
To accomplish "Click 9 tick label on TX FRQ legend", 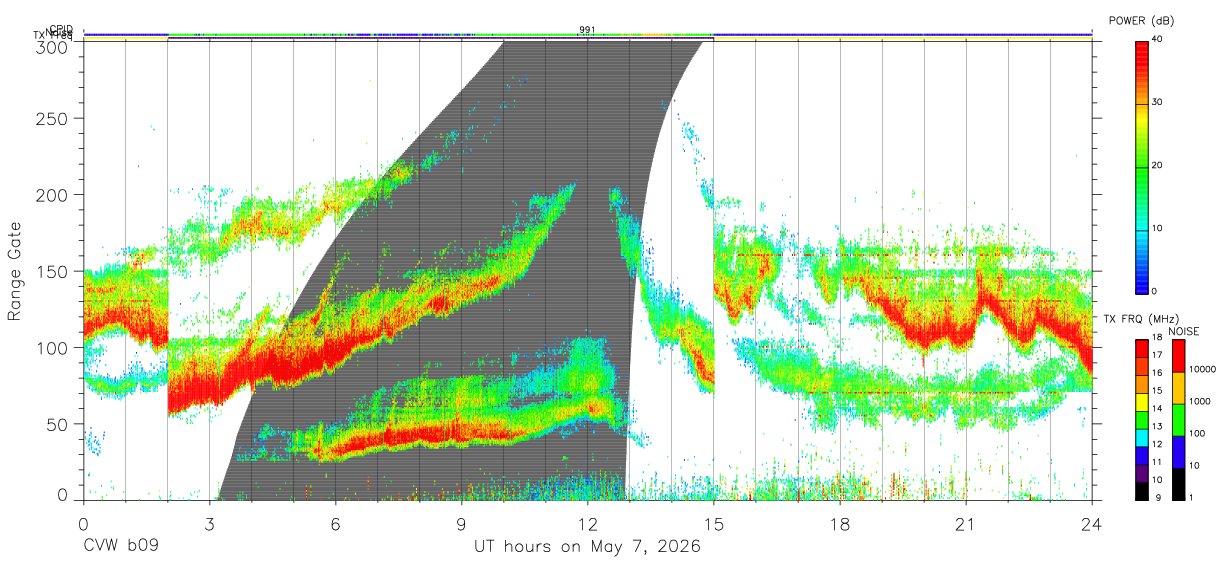I will [1158, 497].
